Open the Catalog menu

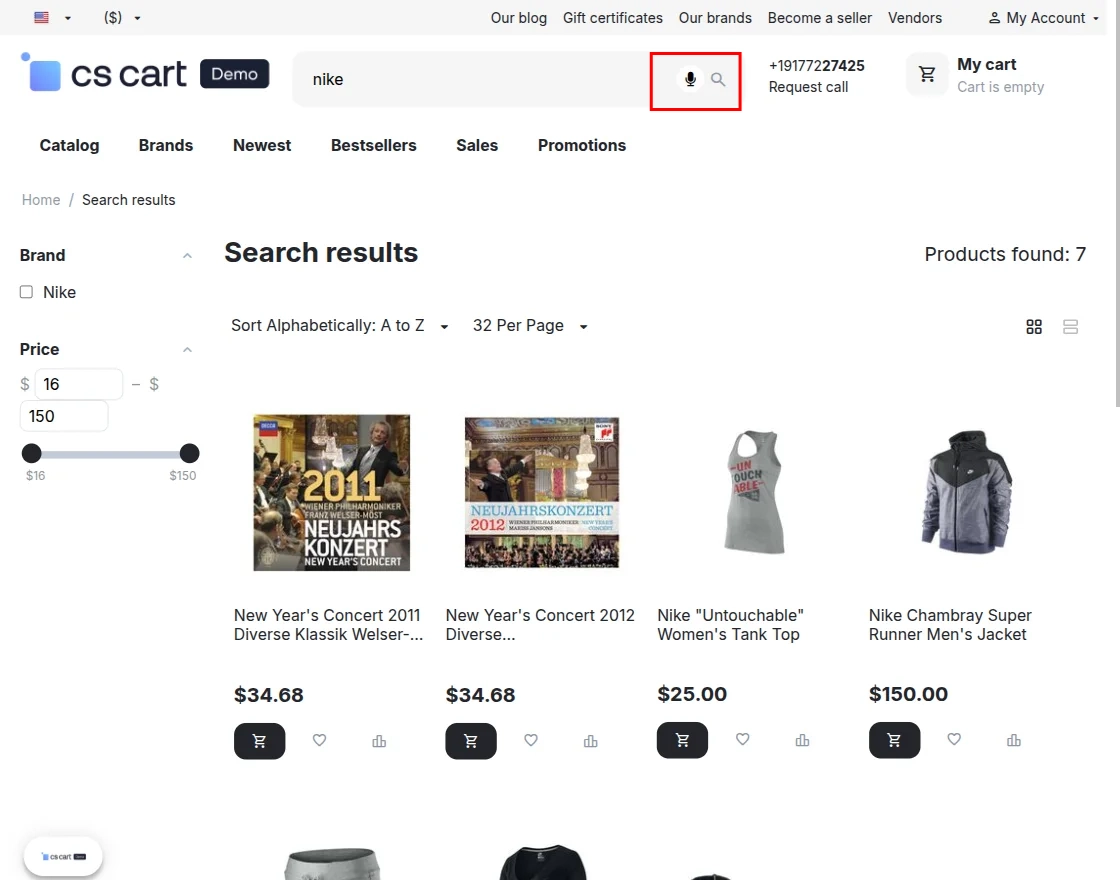[69, 146]
